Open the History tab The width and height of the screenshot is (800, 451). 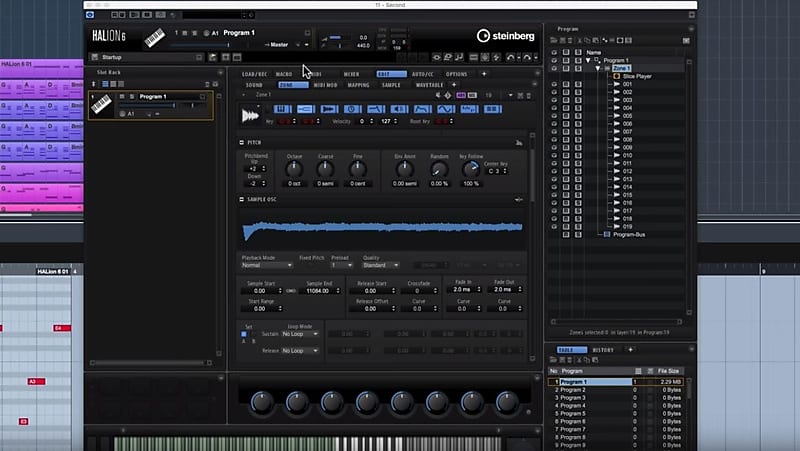click(603, 350)
